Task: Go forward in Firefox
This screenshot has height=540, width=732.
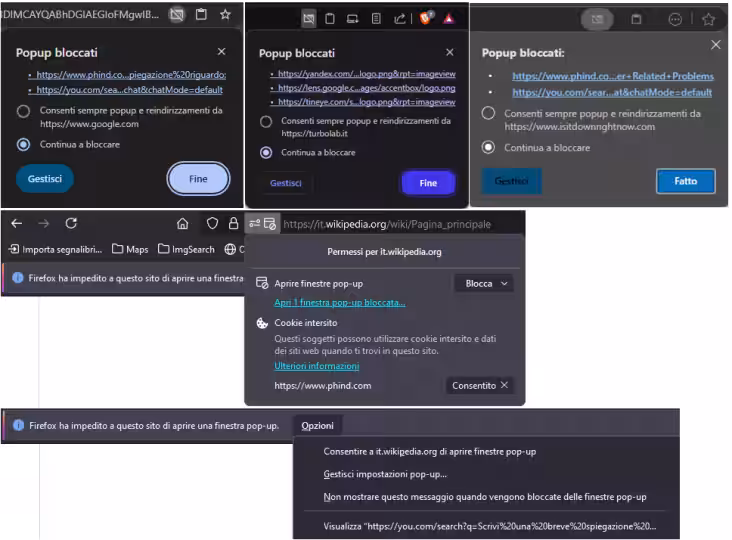Action: [44, 224]
